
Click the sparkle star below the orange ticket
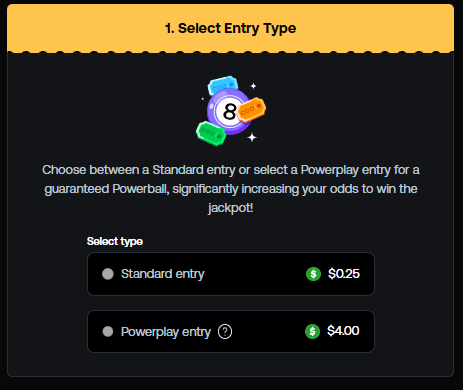click(252, 137)
